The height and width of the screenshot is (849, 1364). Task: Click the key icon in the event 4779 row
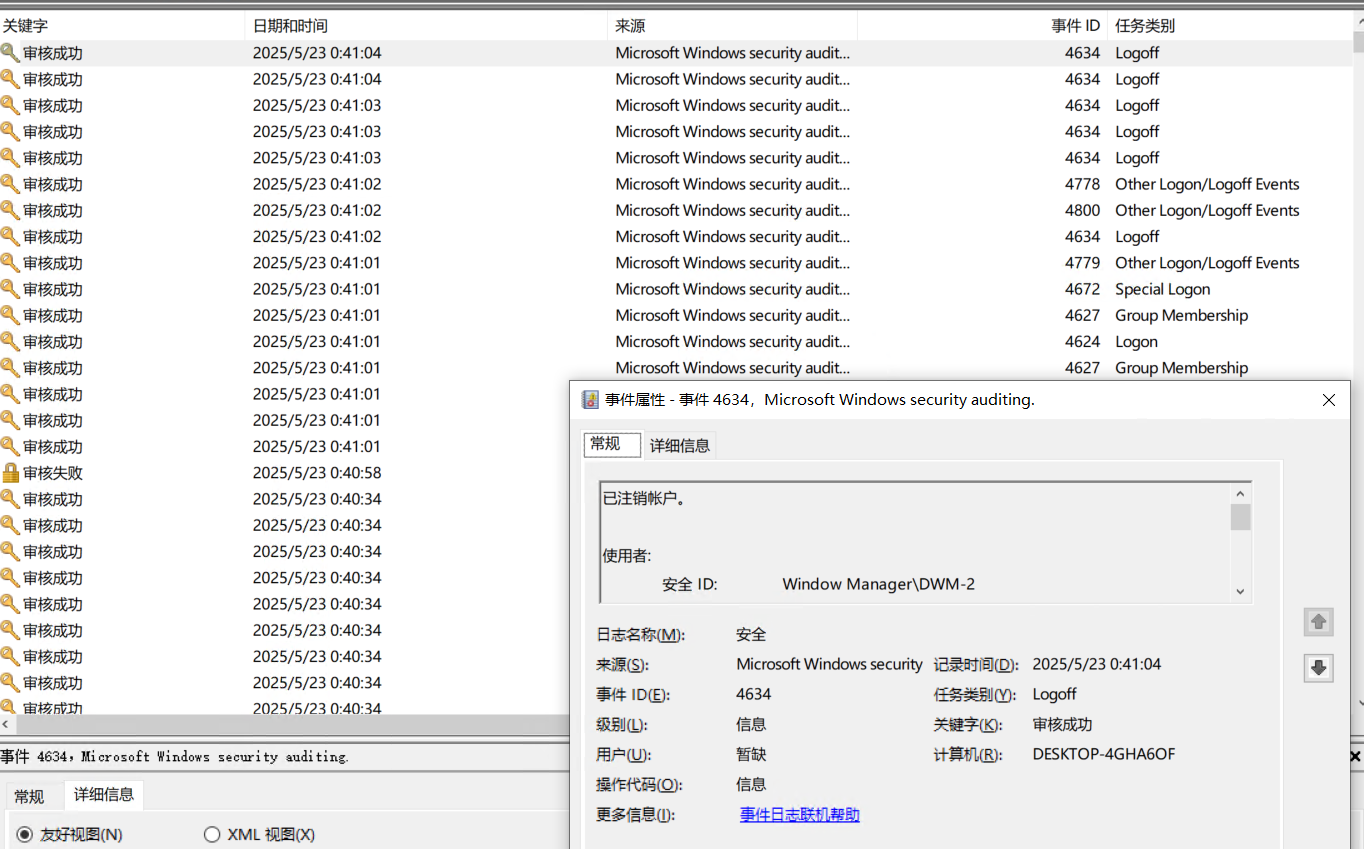tap(10, 263)
